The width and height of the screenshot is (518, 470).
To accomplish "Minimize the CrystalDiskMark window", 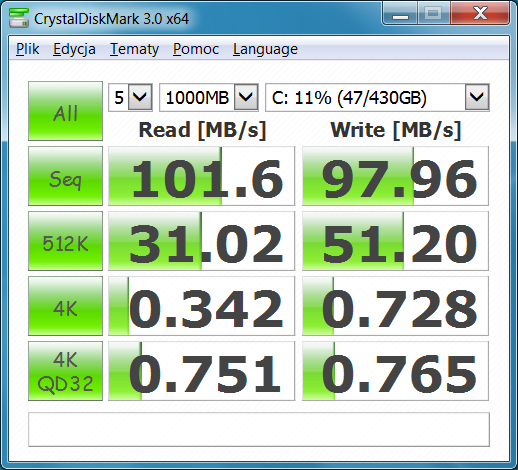I will pos(400,14).
